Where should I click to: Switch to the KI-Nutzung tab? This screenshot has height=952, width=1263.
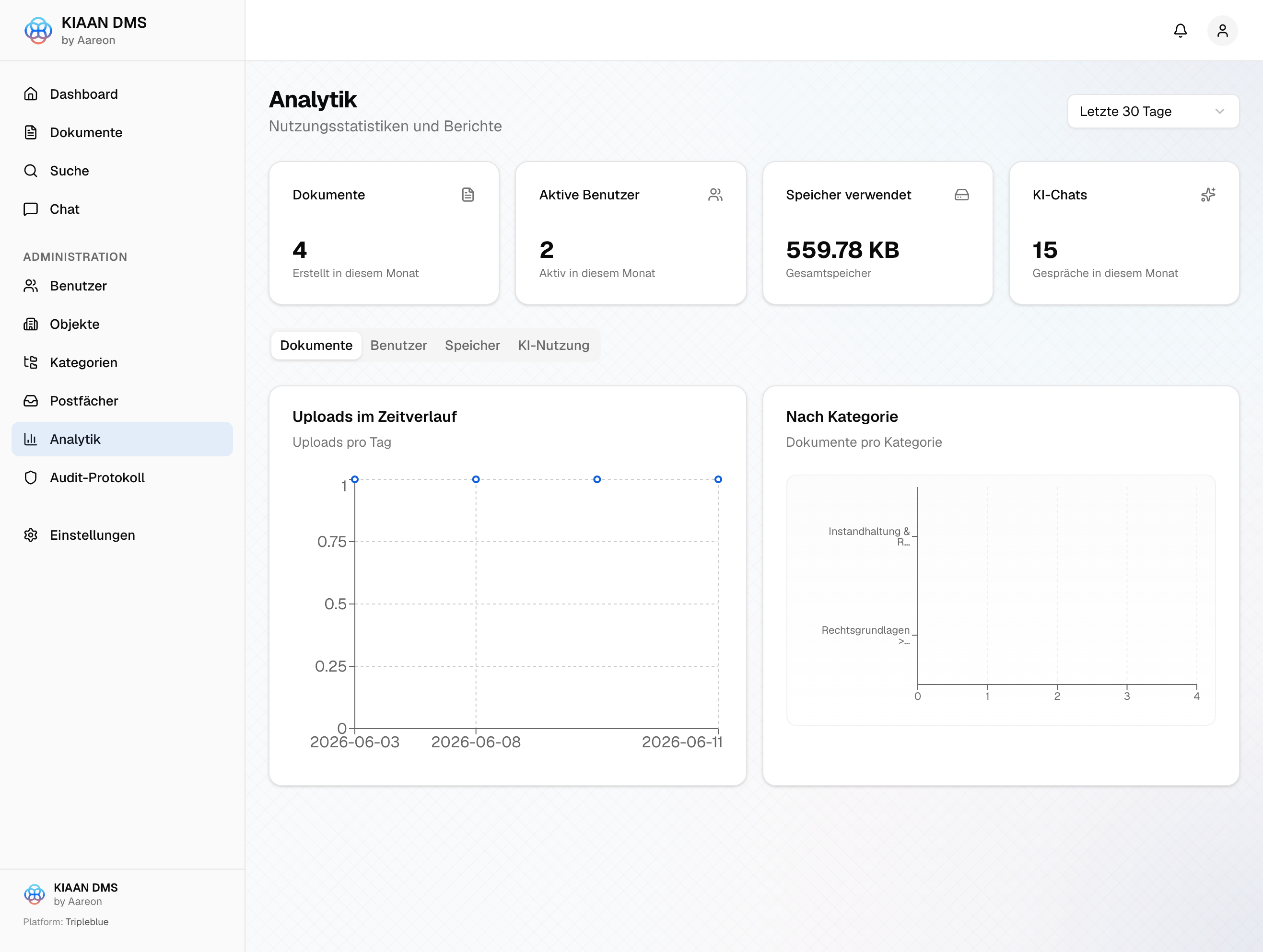coord(553,345)
